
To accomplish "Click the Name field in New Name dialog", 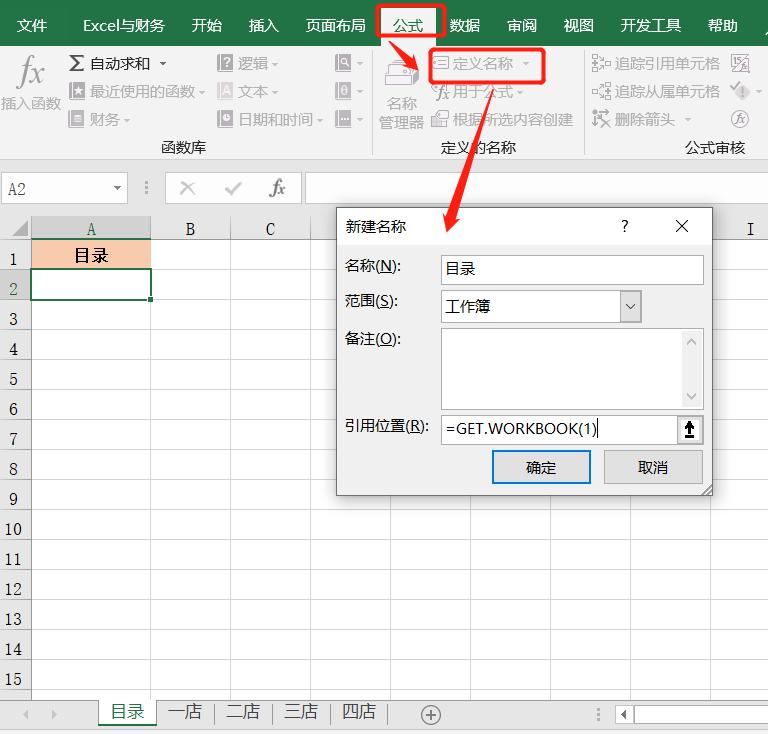I will coord(572,269).
